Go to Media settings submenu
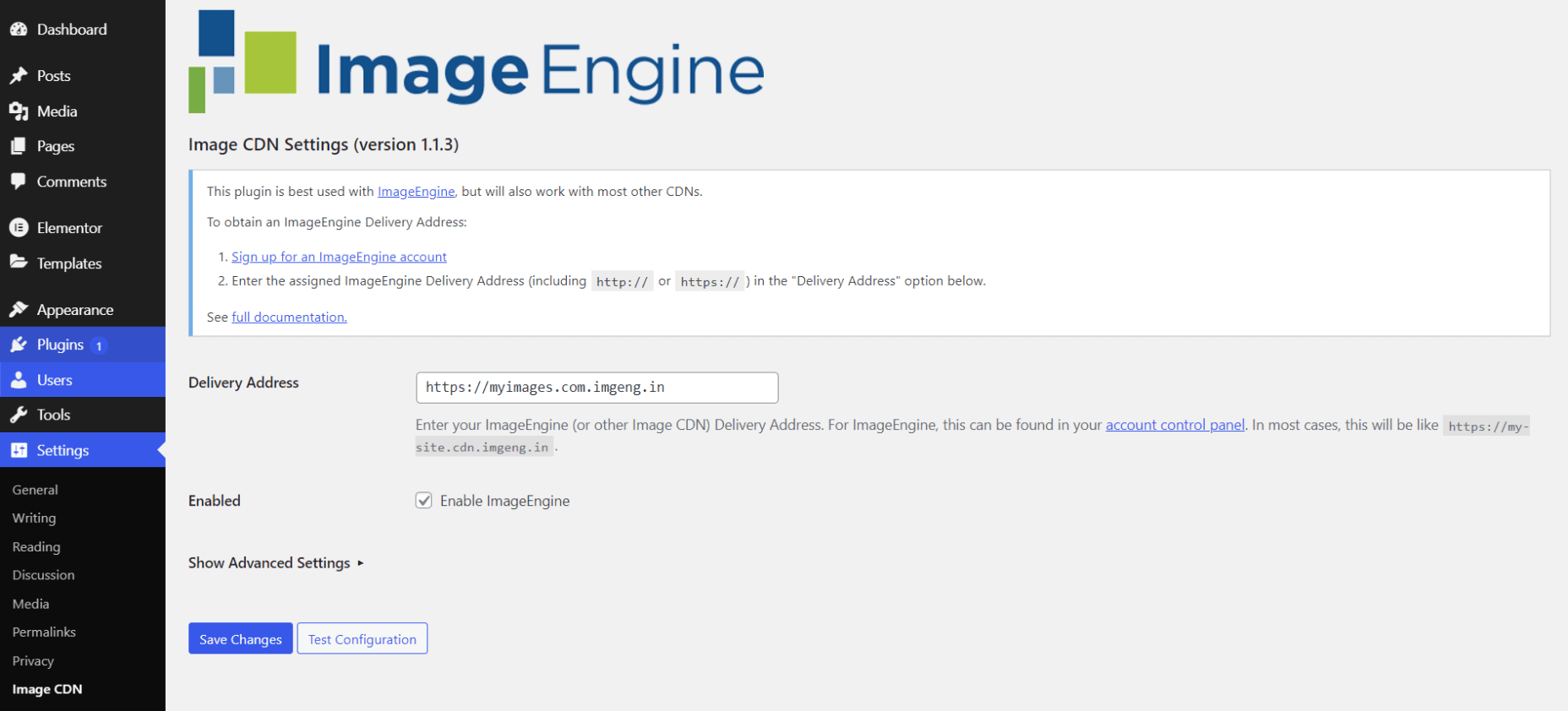 (30, 604)
